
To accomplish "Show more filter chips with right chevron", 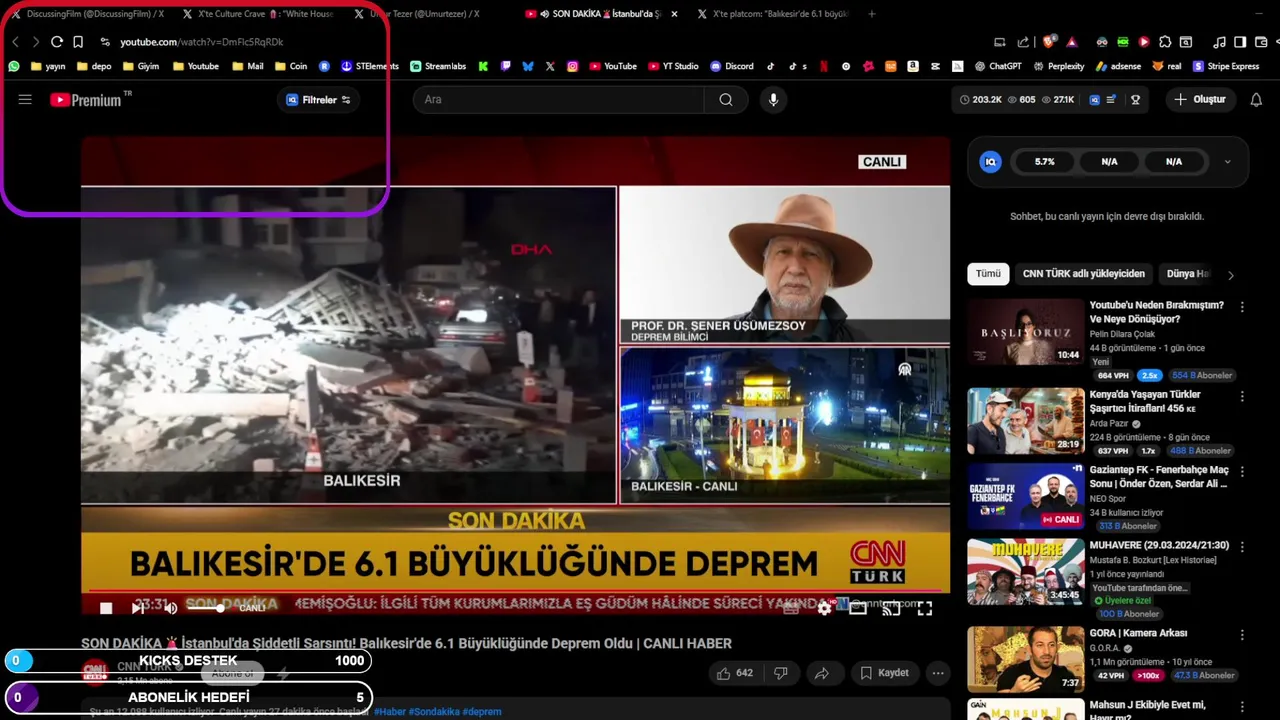I will tap(1231, 275).
